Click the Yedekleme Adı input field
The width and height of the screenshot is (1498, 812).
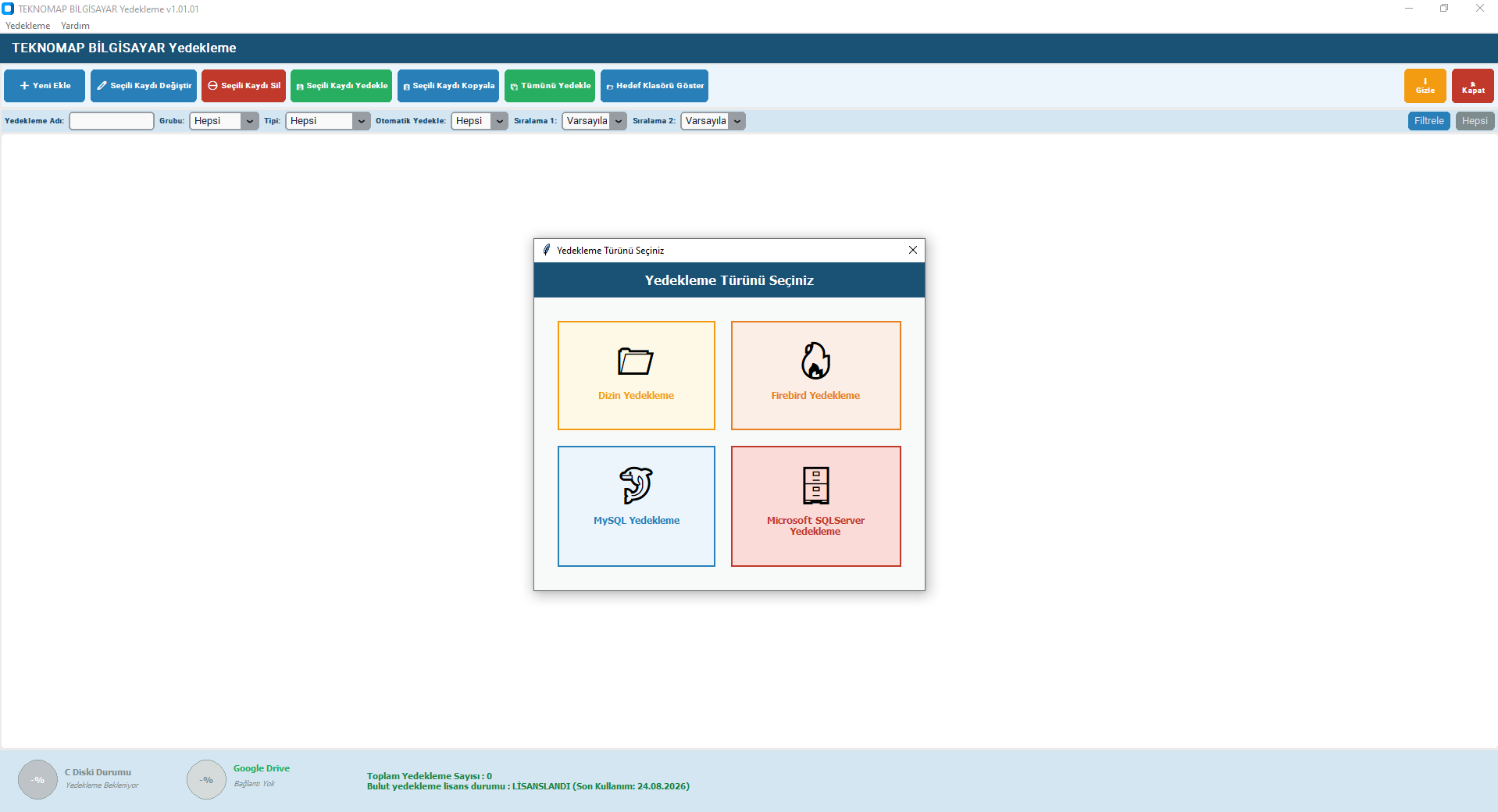(112, 121)
